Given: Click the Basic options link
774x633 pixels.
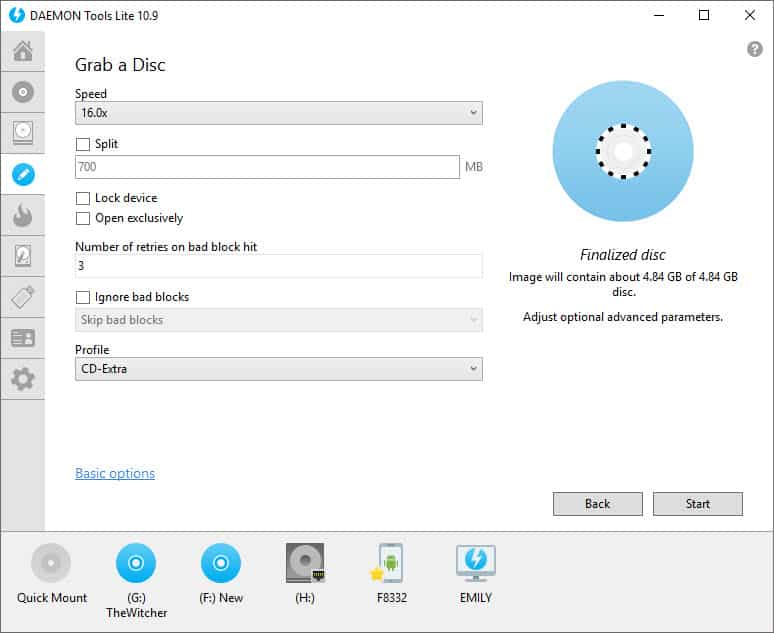Looking at the screenshot, I should [115, 474].
